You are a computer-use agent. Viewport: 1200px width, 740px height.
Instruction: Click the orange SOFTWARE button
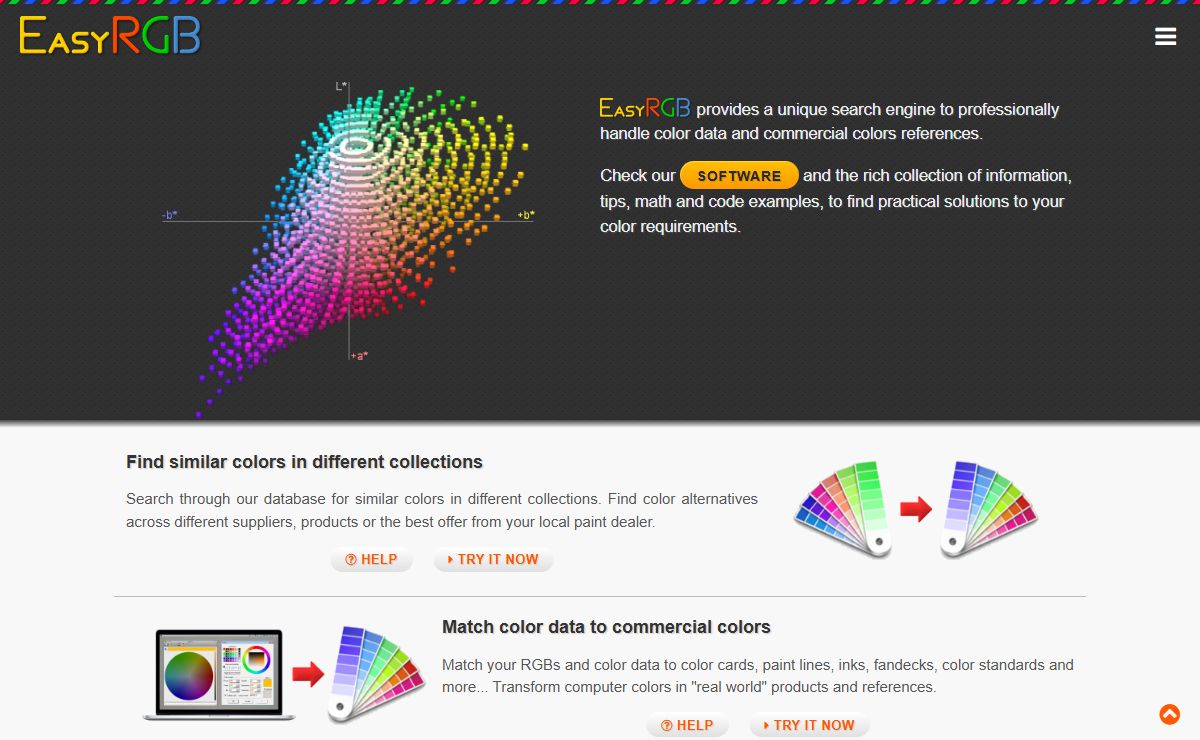point(739,176)
